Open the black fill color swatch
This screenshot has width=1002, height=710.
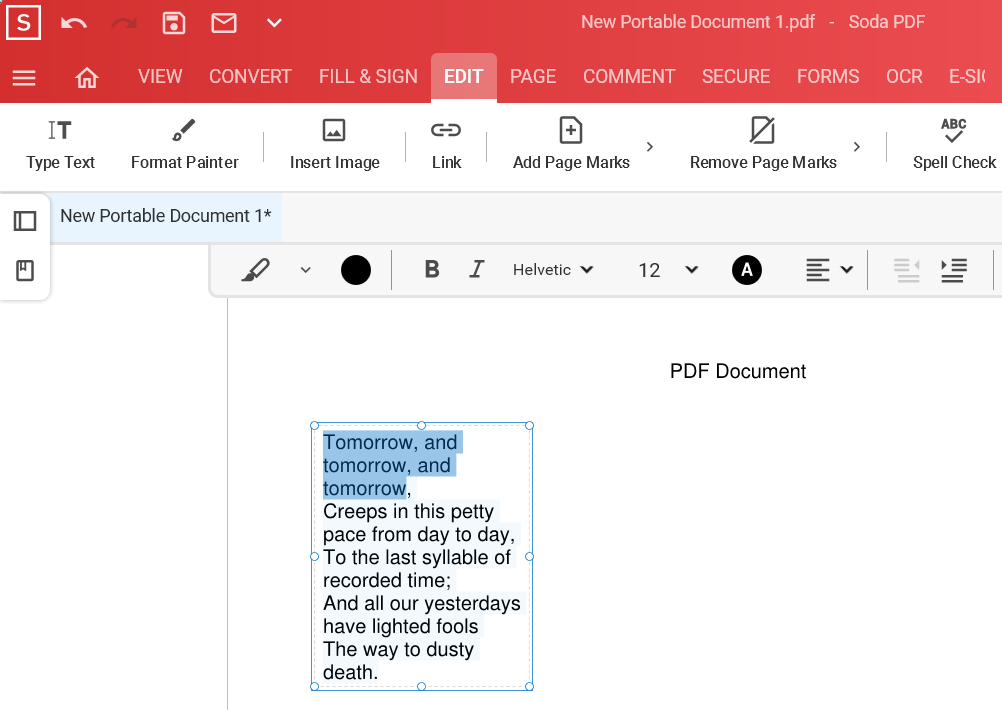pos(356,270)
